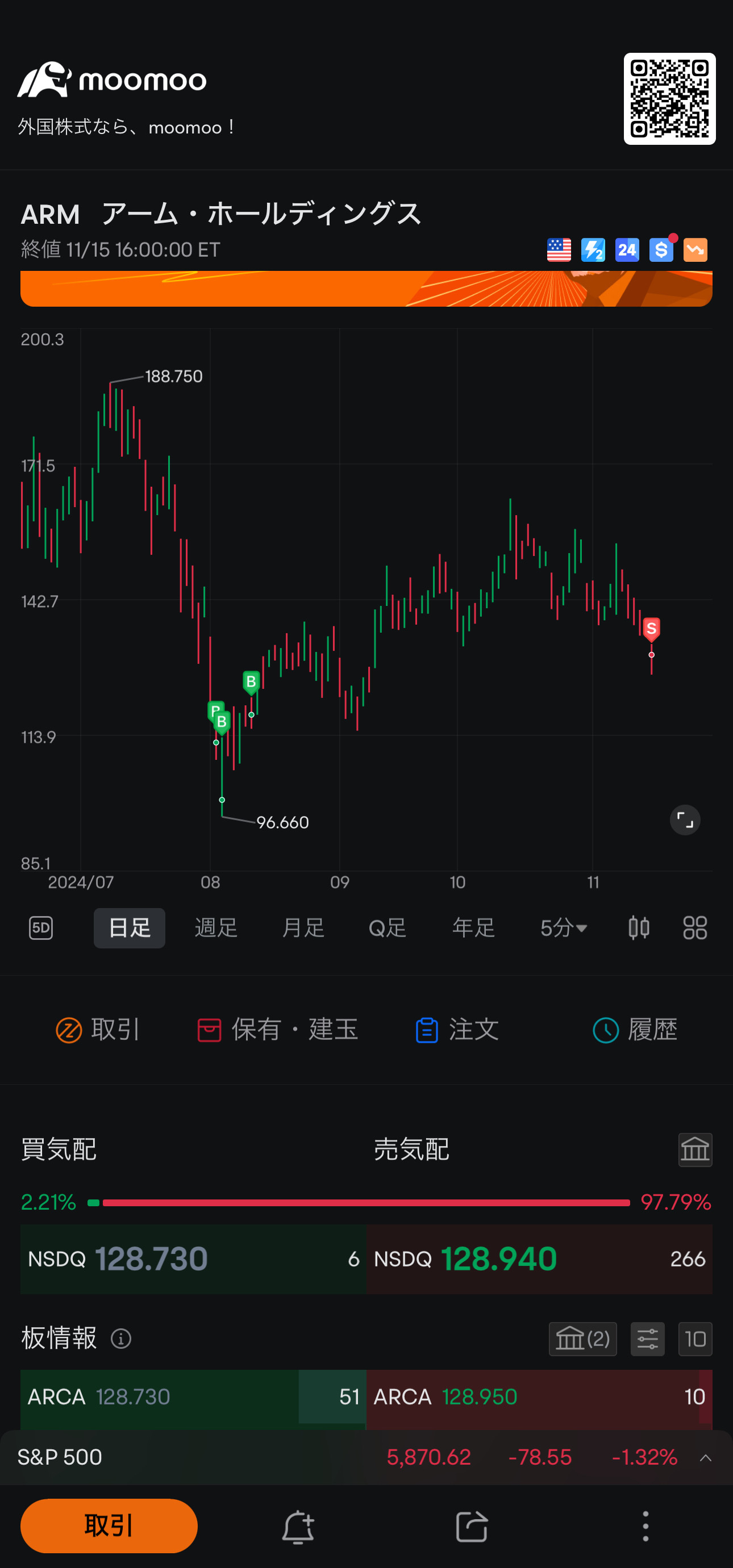Open the orange promotional banner
Viewport: 733px width, 1568px height.
point(367,288)
